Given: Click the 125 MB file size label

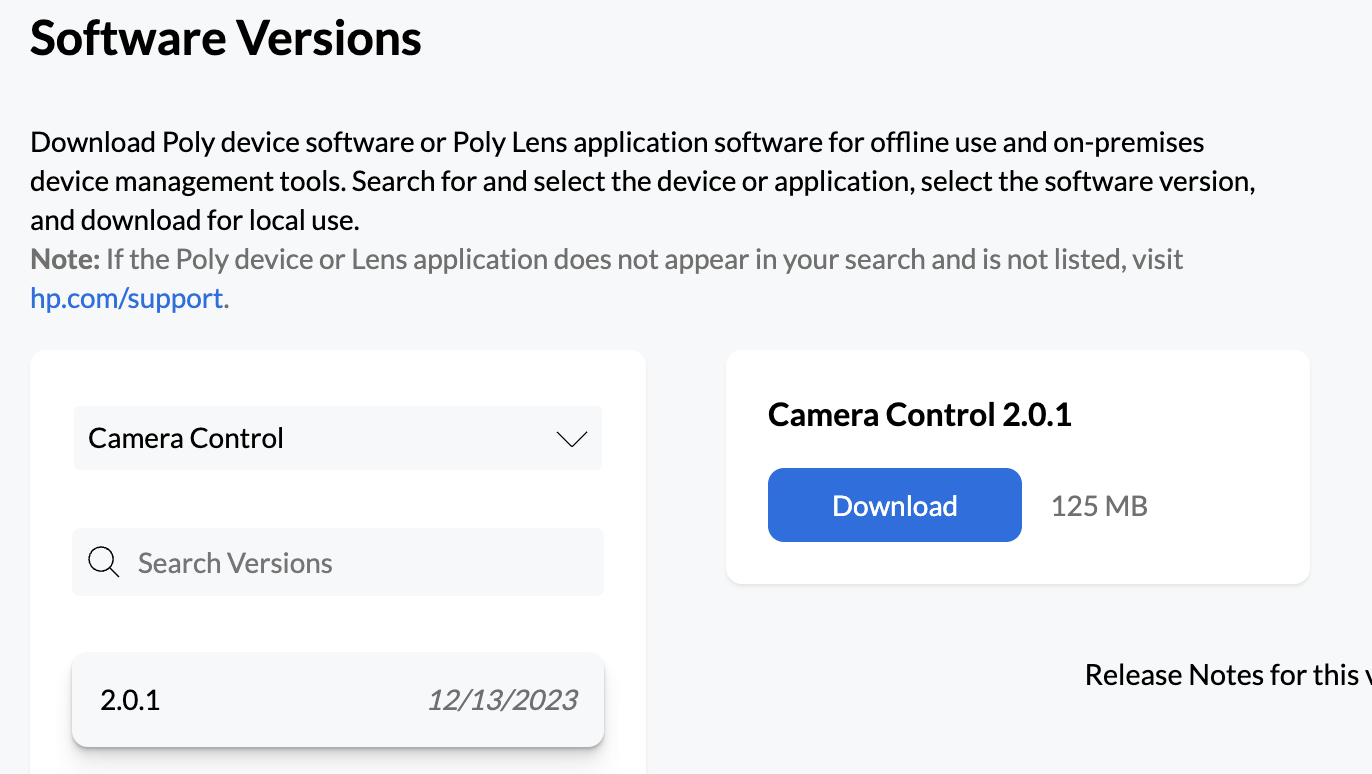Looking at the screenshot, I should coord(1099,505).
